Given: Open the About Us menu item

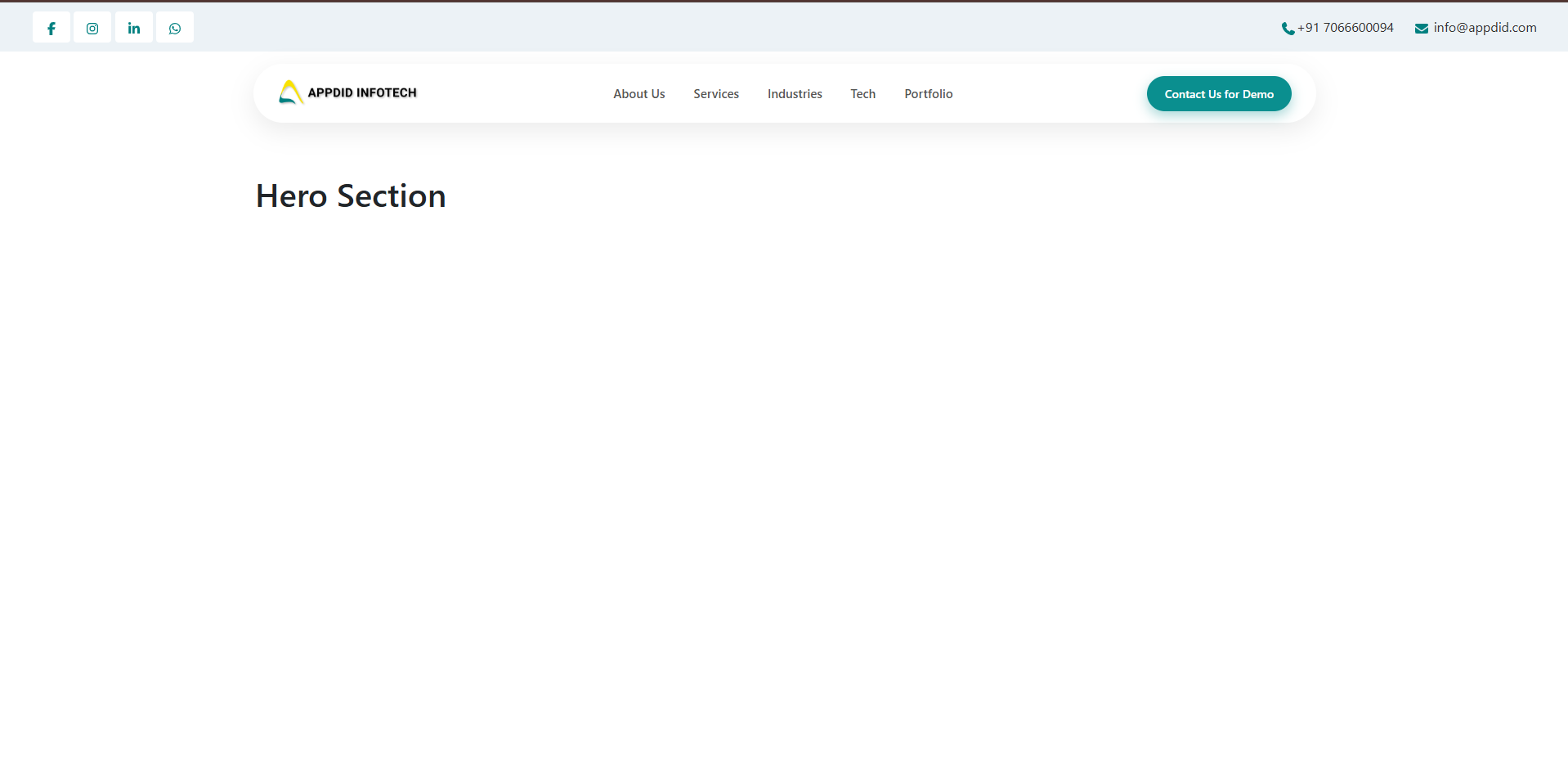Looking at the screenshot, I should [x=638, y=94].
